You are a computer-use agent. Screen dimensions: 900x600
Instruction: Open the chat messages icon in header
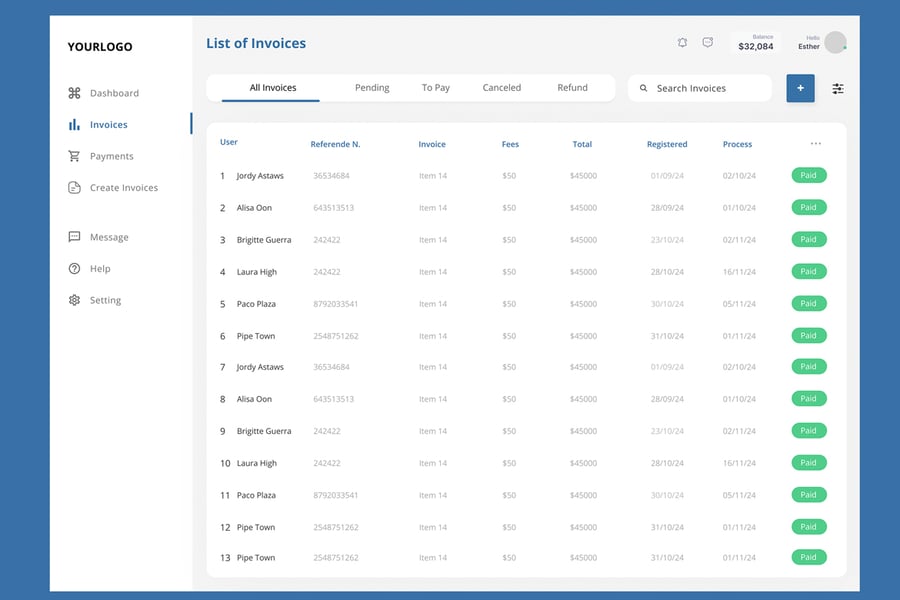[708, 43]
